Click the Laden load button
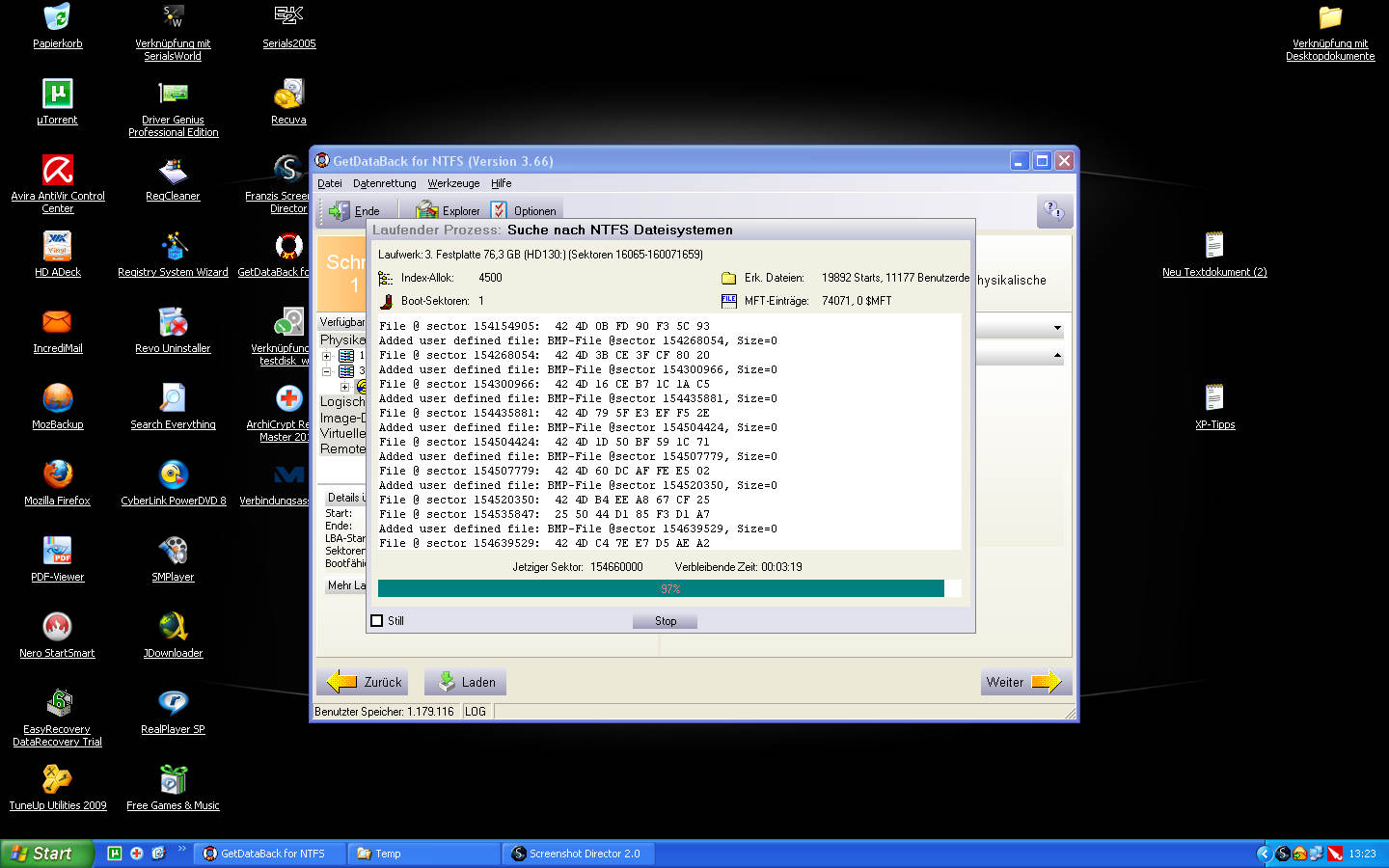The width and height of the screenshot is (1389, 868). 466,682
